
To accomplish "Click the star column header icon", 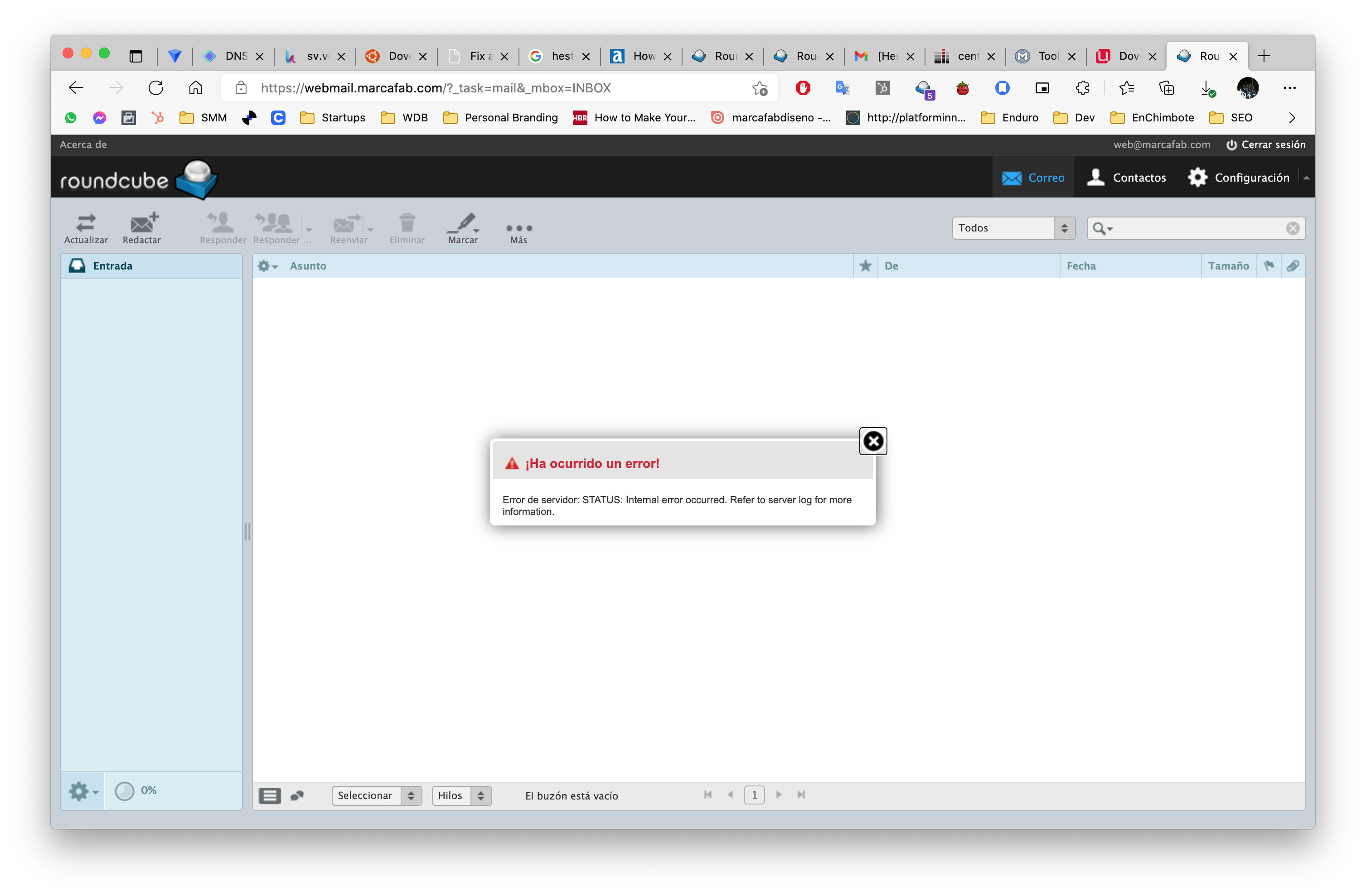I will [x=865, y=265].
